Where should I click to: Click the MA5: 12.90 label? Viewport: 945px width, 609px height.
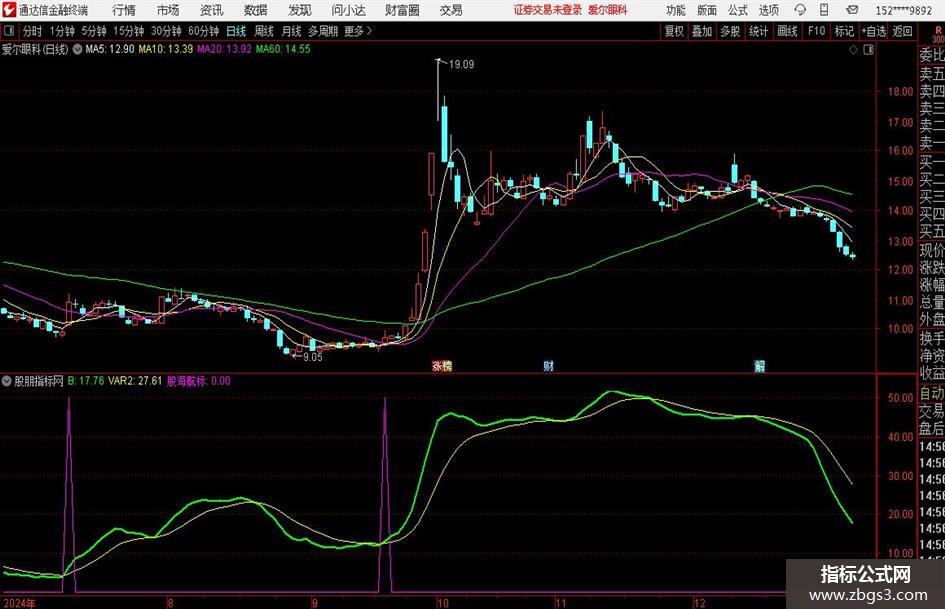[x=110, y=49]
